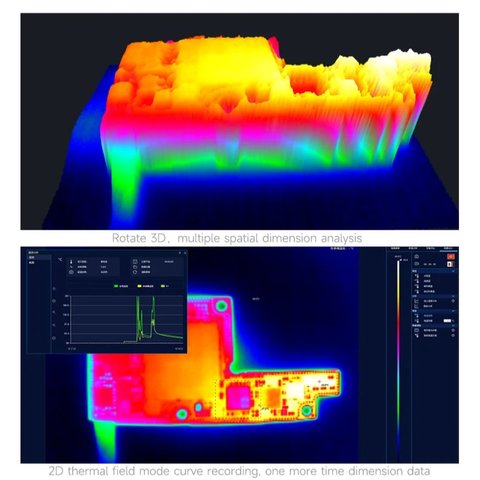Open the third top tab in right panel
Image resolution: width=480 pixels, height=480 pixels.
pyautogui.click(x=430, y=248)
